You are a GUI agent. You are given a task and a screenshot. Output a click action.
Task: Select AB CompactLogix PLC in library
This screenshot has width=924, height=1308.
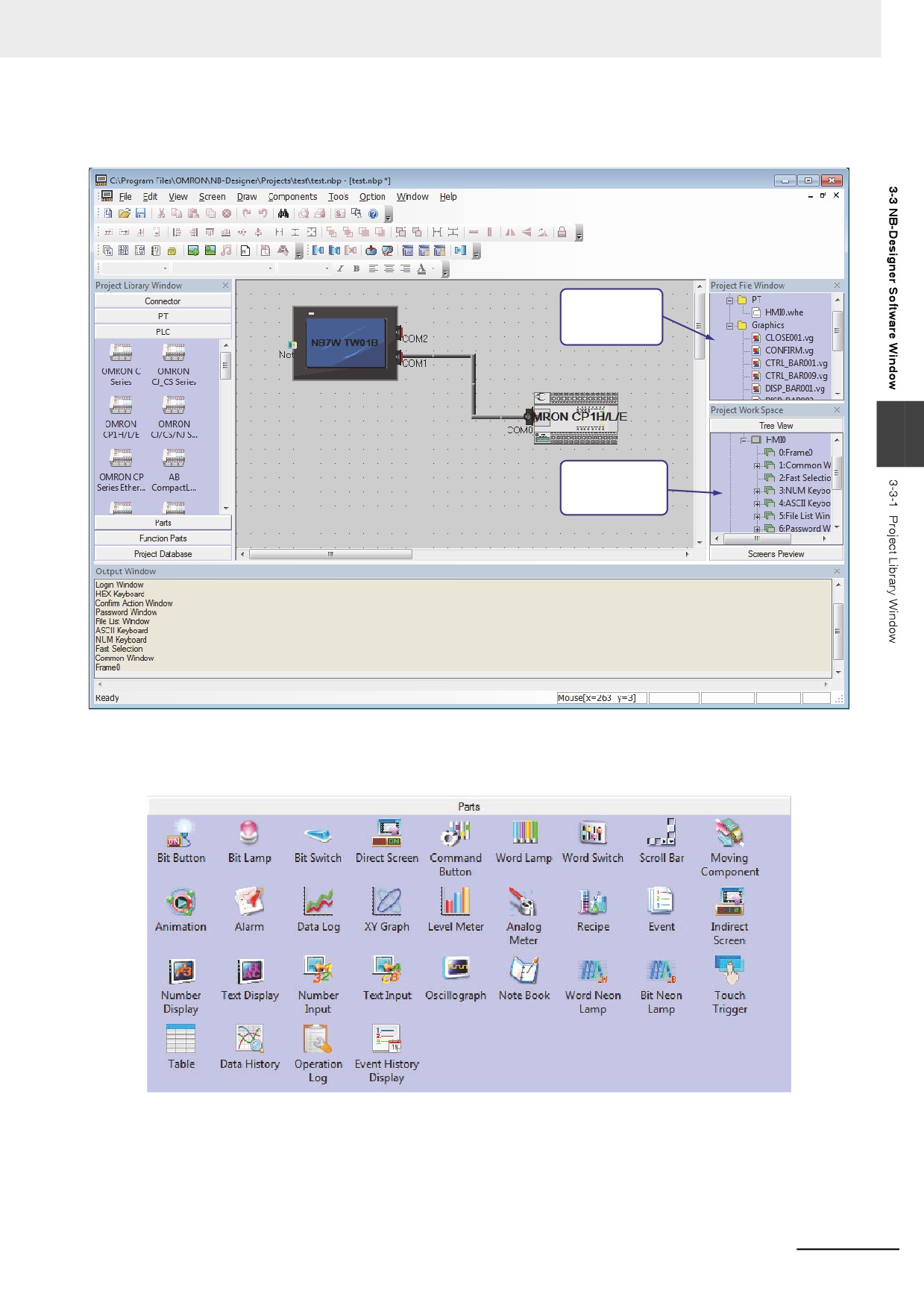pos(174,470)
